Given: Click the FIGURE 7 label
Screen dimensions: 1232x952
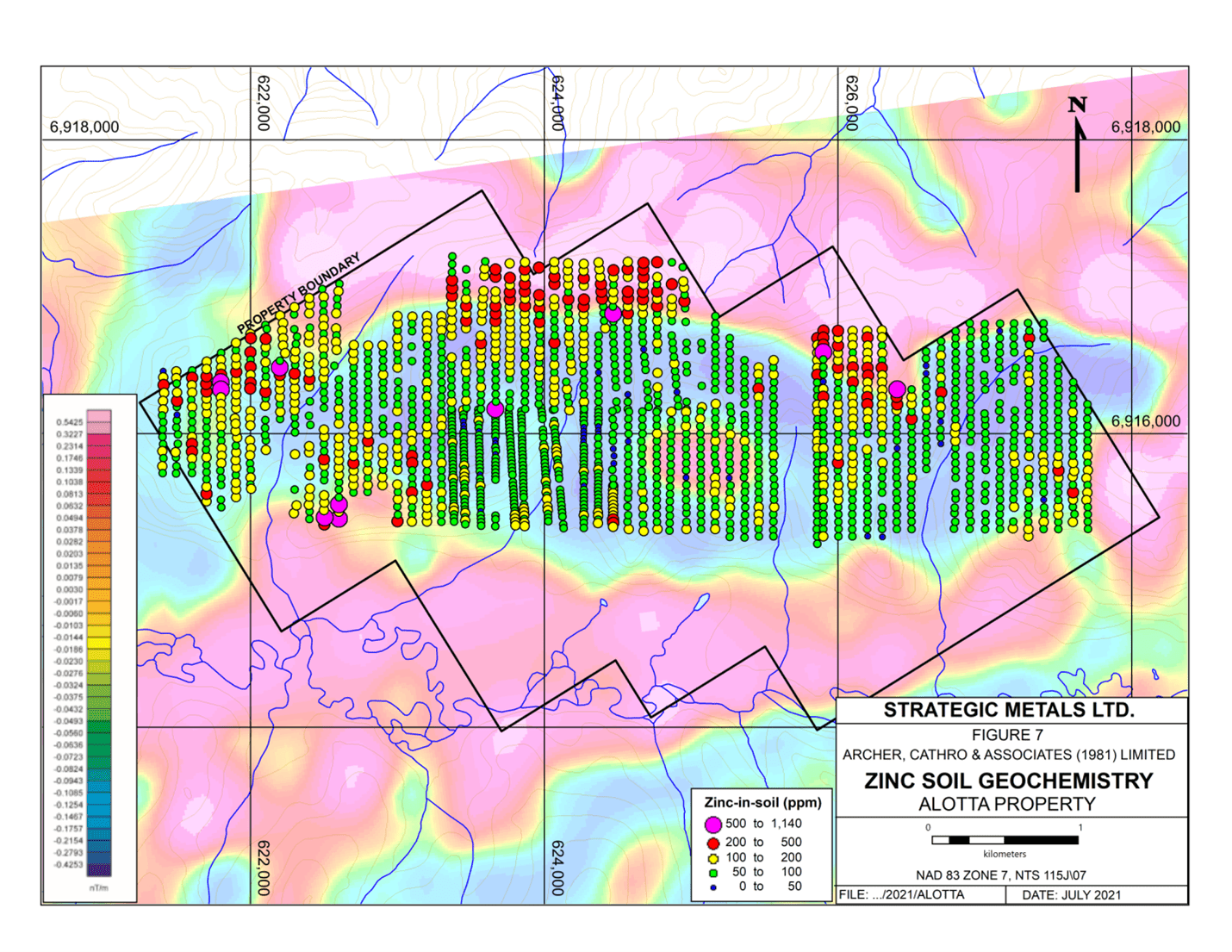Looking at the screenshot, I should pyautogui.click(x=1007, y=735).
